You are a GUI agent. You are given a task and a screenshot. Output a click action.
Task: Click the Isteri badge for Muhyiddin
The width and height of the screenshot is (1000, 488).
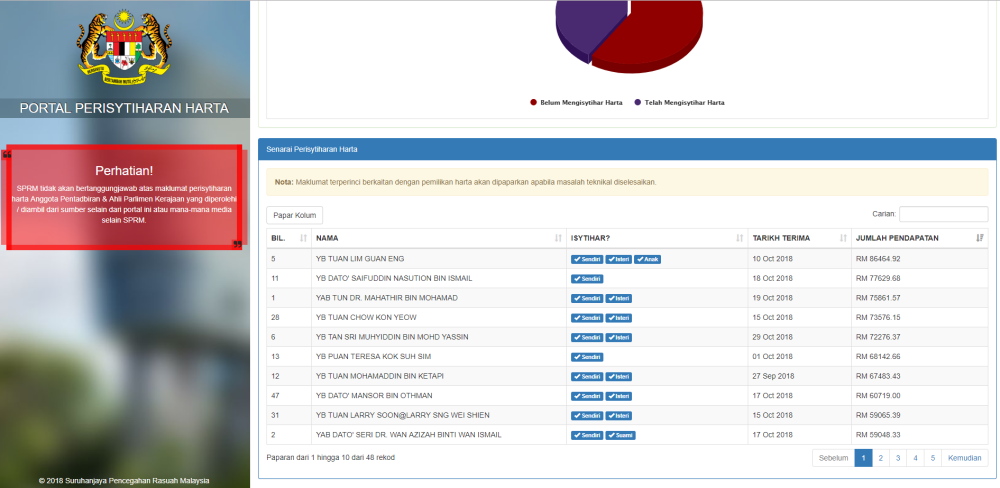(619, 337)
